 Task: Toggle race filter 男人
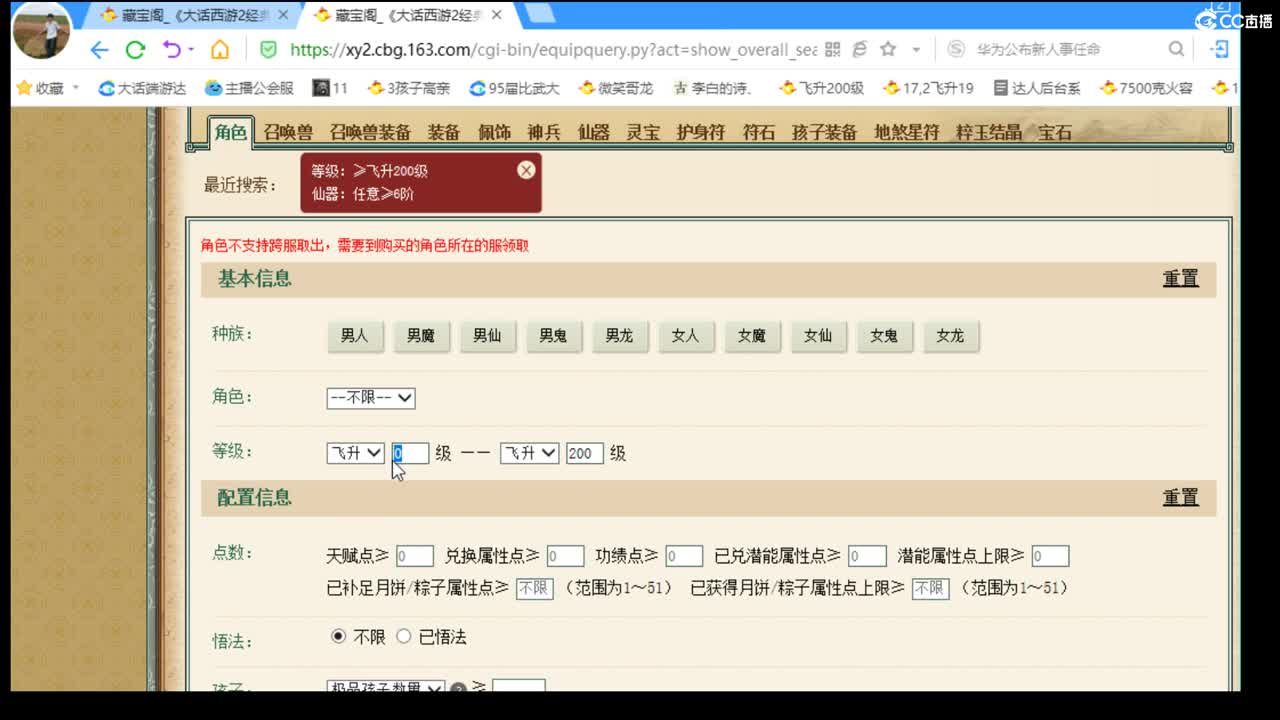[x=355, y=336]
